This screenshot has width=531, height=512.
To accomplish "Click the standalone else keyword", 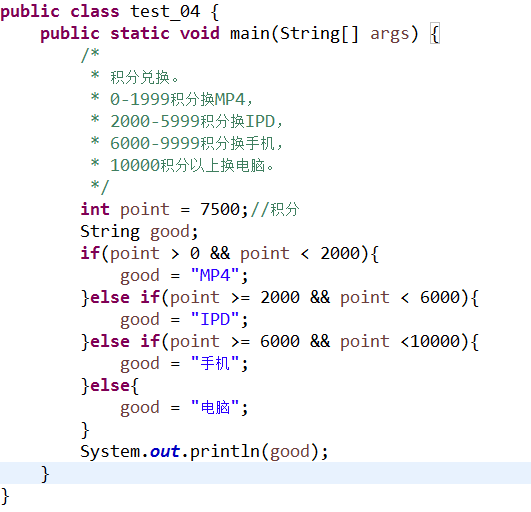I will click(x=110, y=385).
